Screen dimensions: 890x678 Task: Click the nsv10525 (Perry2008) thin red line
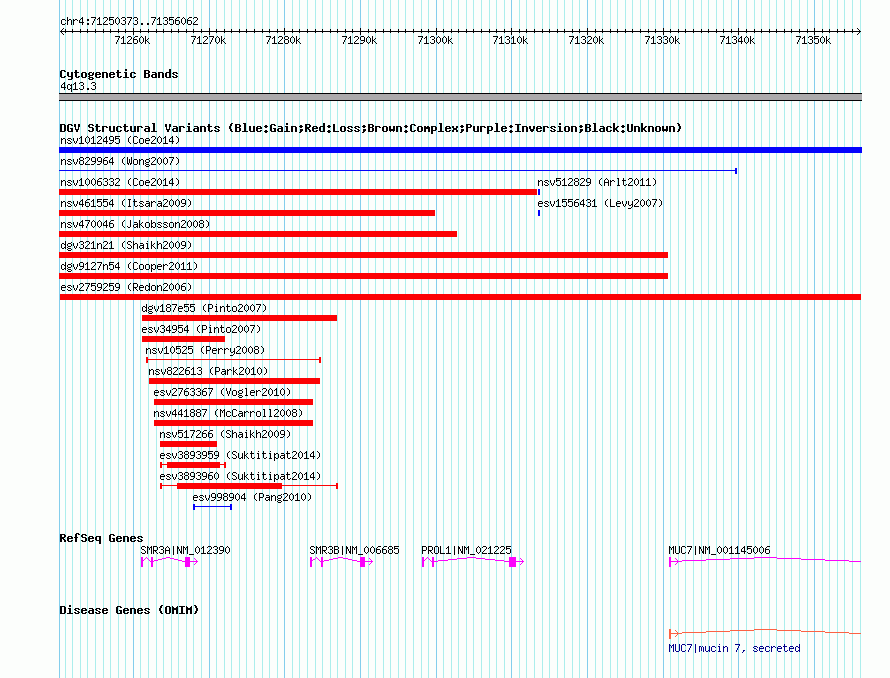tap(233, 360)
